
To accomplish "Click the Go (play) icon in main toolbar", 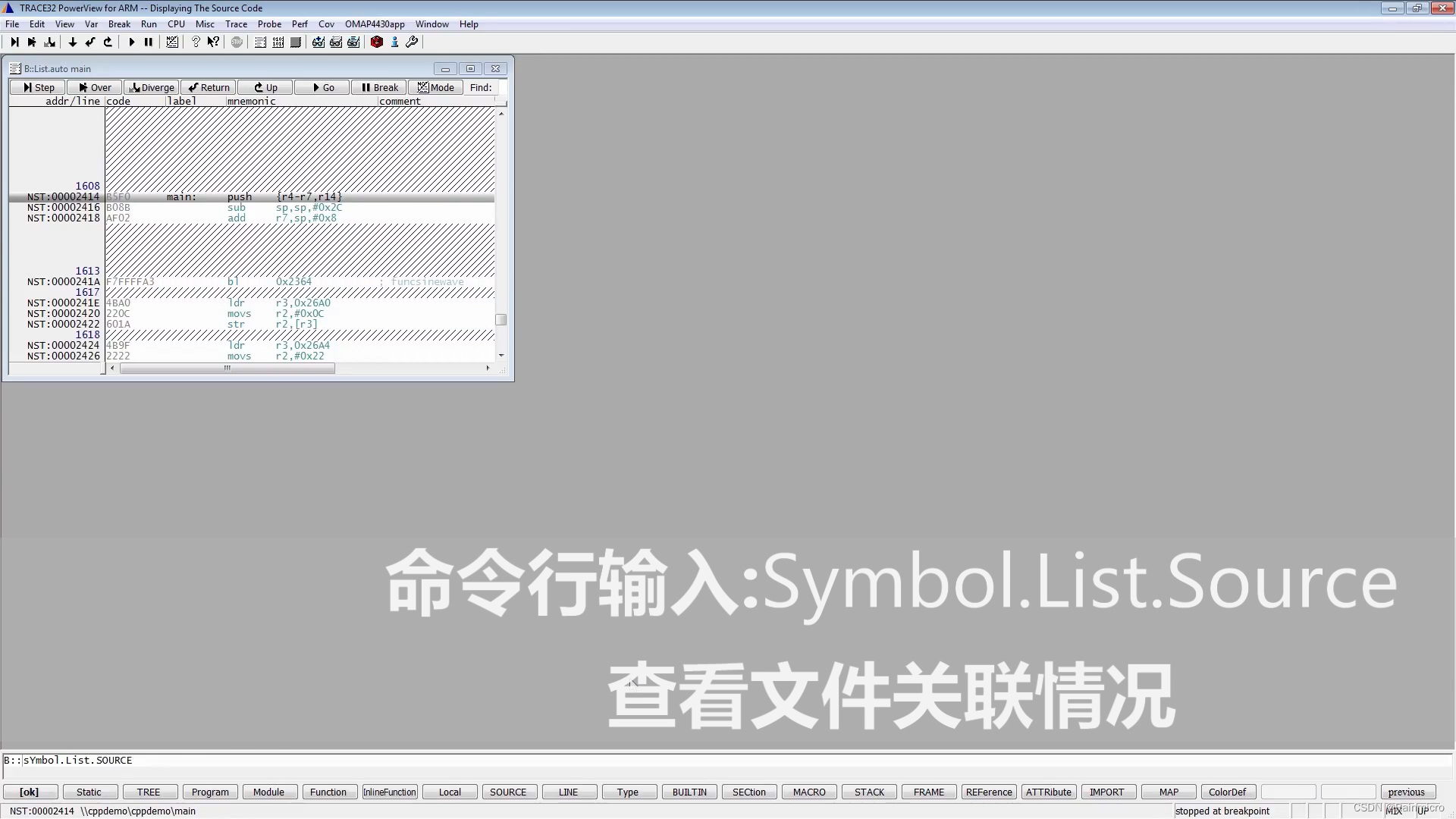I will pyautogui.click(x=132, y=42).
